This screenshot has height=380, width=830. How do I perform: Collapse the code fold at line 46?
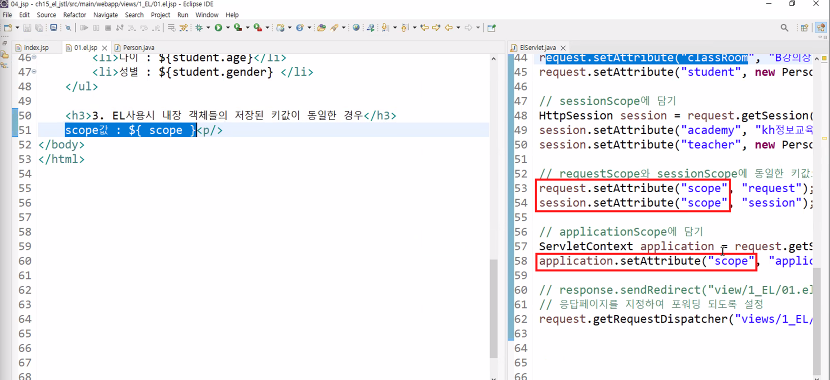click(34, 57)
